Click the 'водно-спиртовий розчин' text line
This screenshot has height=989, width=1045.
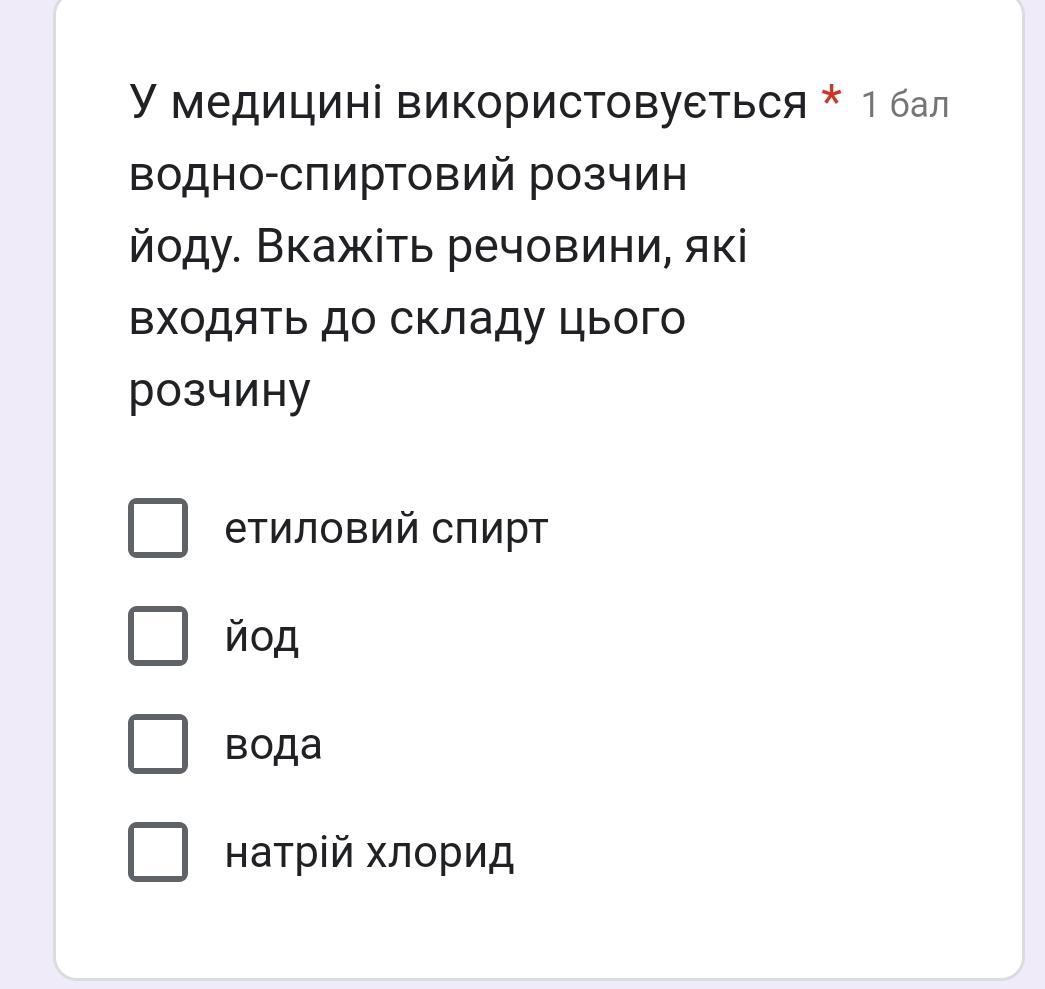click(408, 175)
